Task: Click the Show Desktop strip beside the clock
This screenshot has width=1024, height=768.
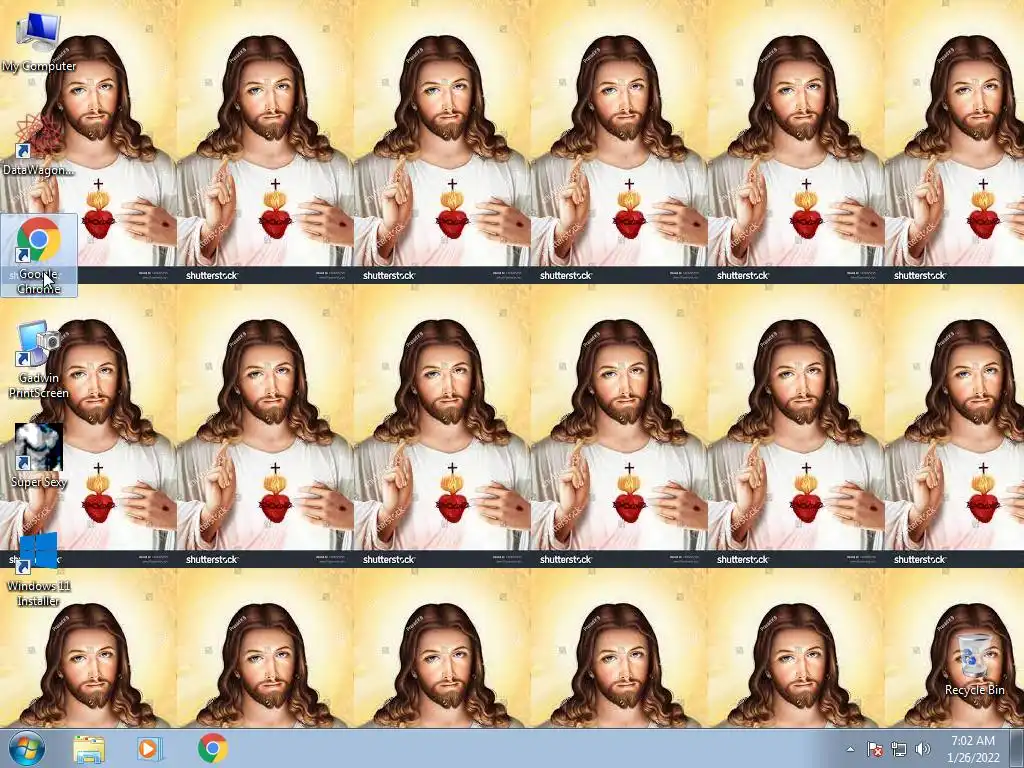Action: tap(1018, 748)
